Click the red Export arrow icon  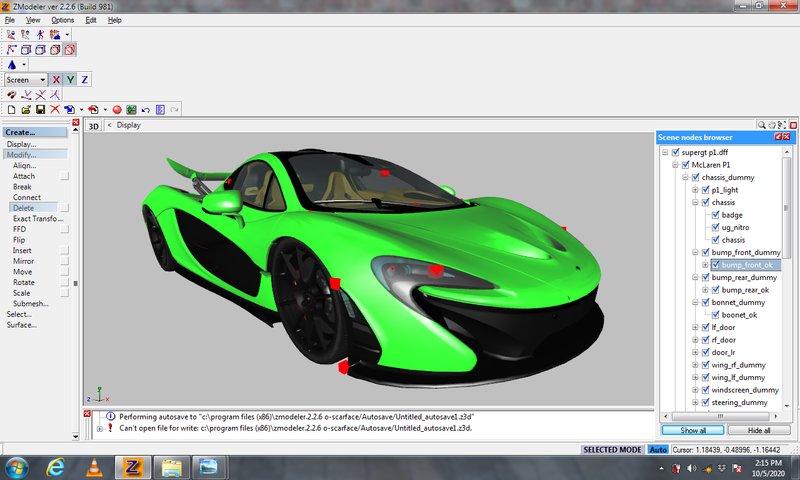click(93, 110)
